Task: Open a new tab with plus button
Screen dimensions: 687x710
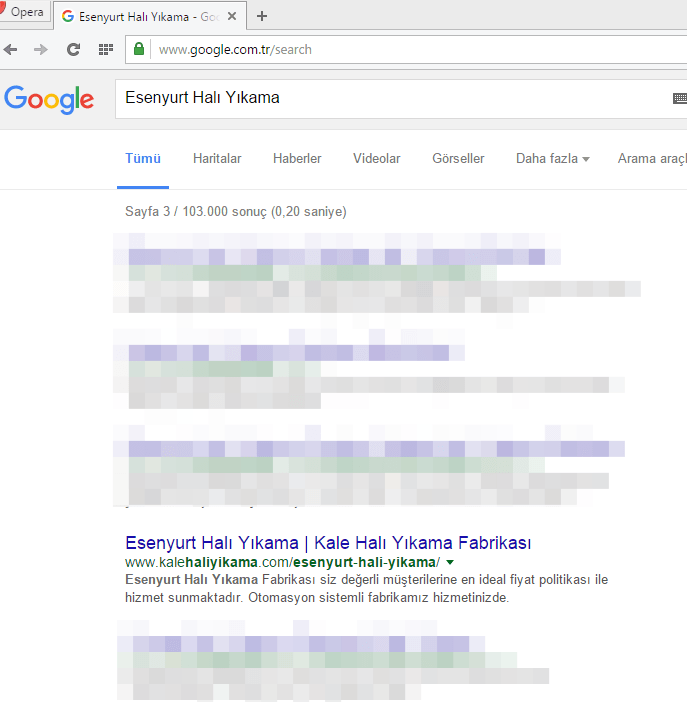Action: point(262,16)
